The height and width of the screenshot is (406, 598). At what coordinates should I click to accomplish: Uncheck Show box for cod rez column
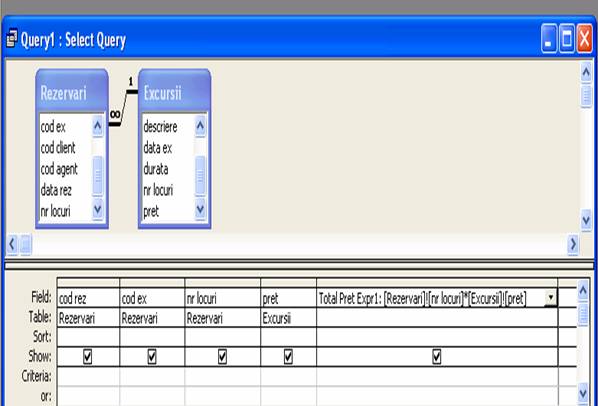[87, 357]
